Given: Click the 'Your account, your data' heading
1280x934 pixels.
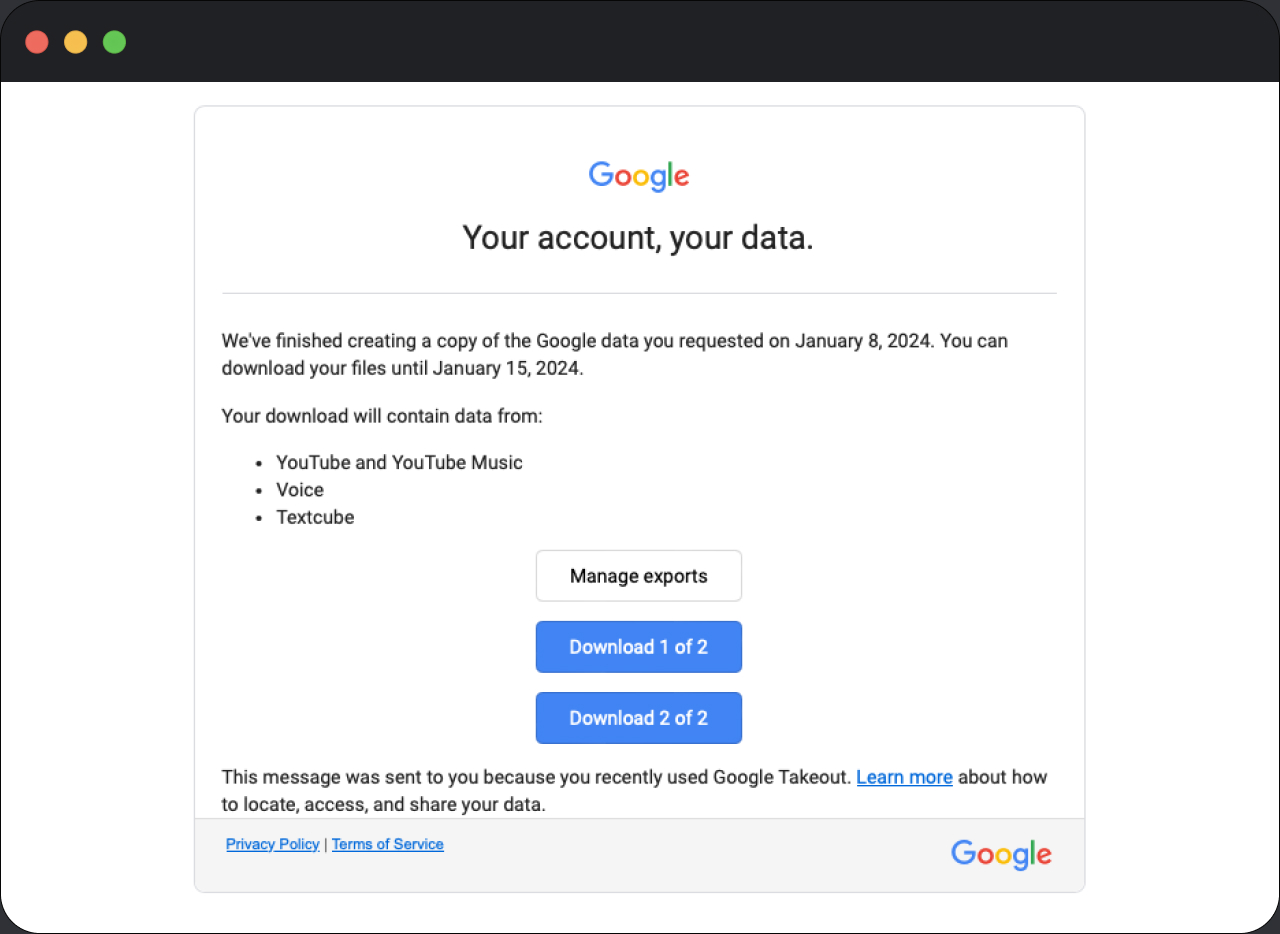Looking at the screenshot, I should [638, 237].
